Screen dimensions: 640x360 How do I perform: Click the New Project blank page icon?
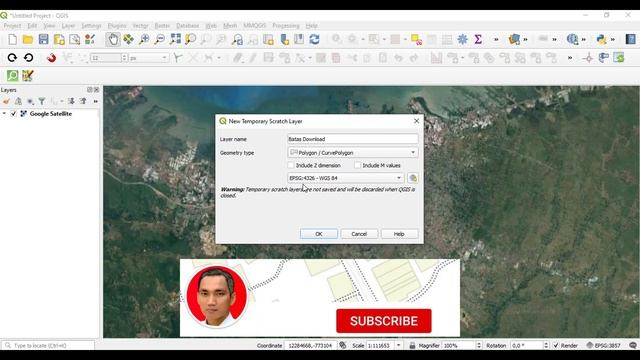(13, 40)
